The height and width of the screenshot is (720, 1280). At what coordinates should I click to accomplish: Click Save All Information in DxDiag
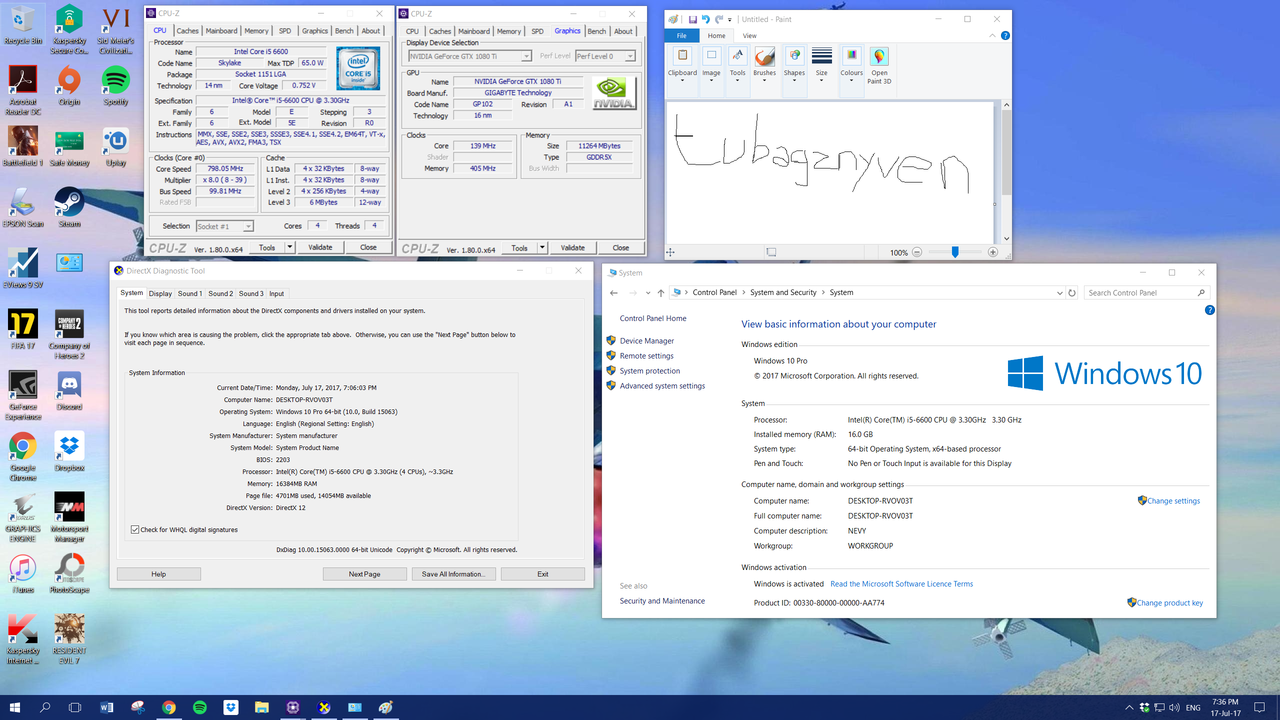pos(453,574)
